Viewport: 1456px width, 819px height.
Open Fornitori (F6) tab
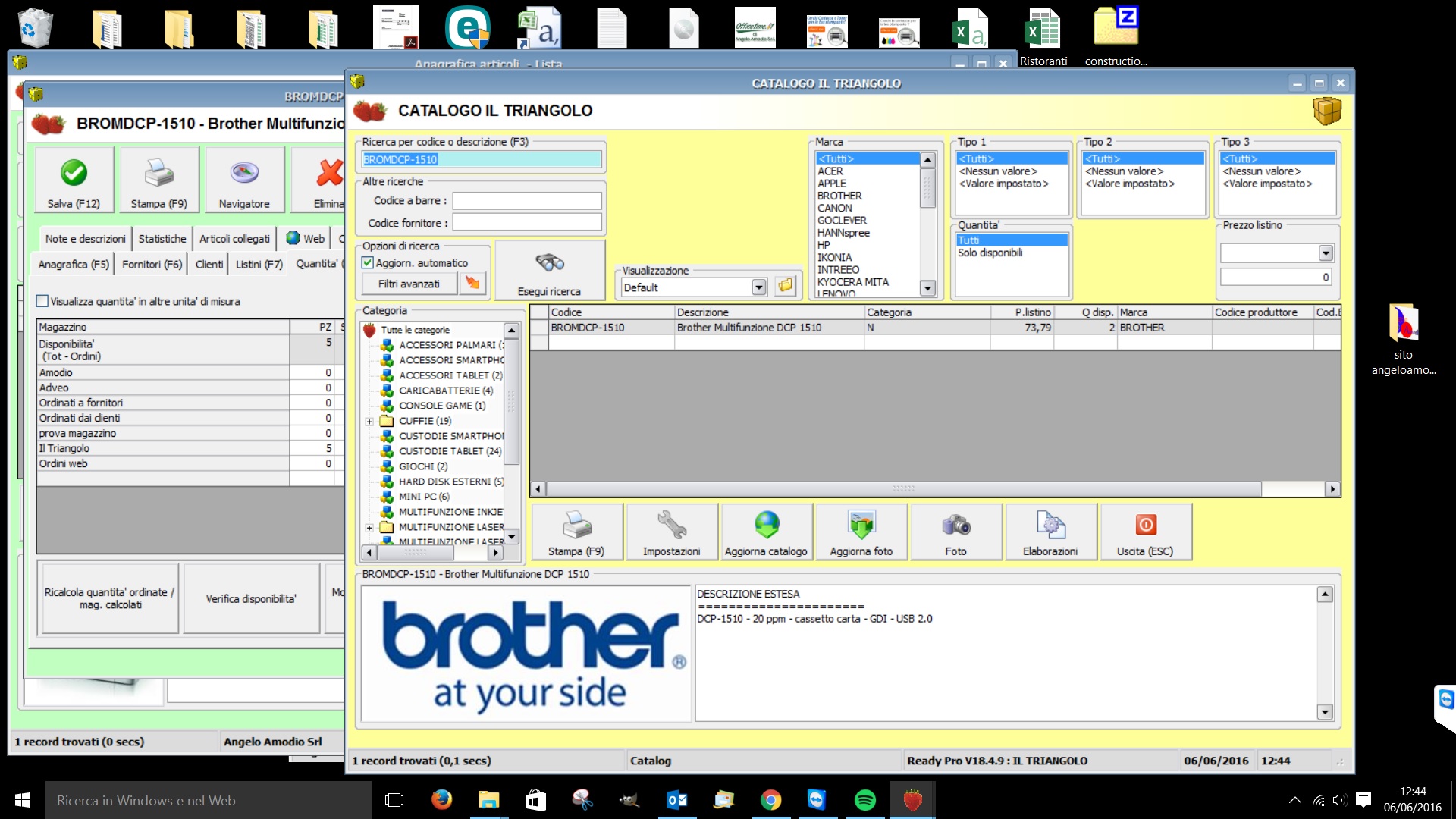[x=152, y=264]
